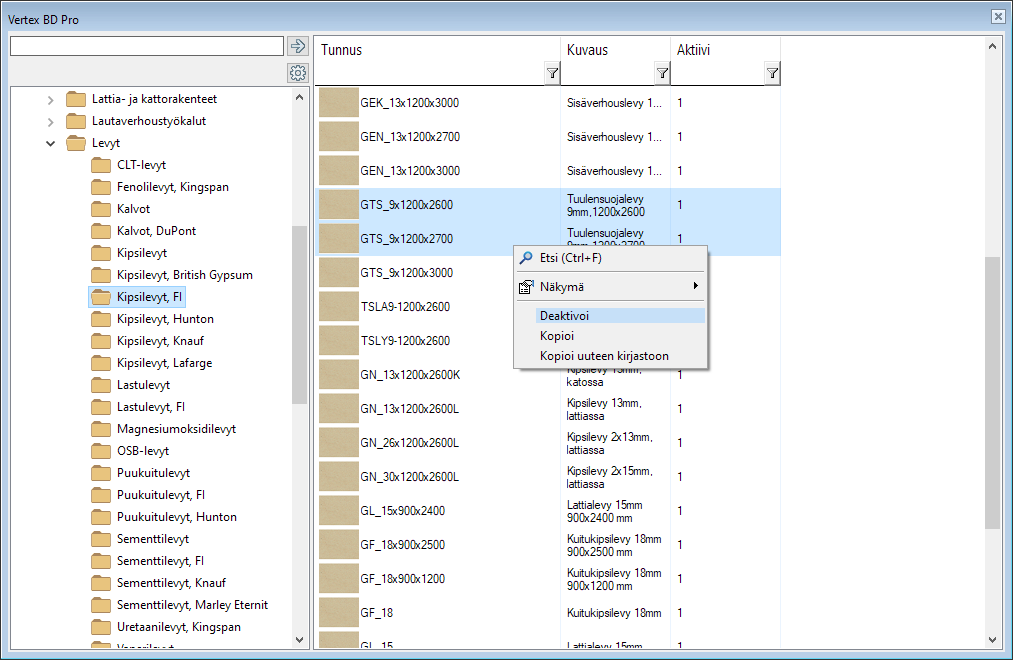Open the OSB-levyt folder in tree
The height and width of the screenshot is (660, 1013).
pyautogui.click(x=142, y=451)
